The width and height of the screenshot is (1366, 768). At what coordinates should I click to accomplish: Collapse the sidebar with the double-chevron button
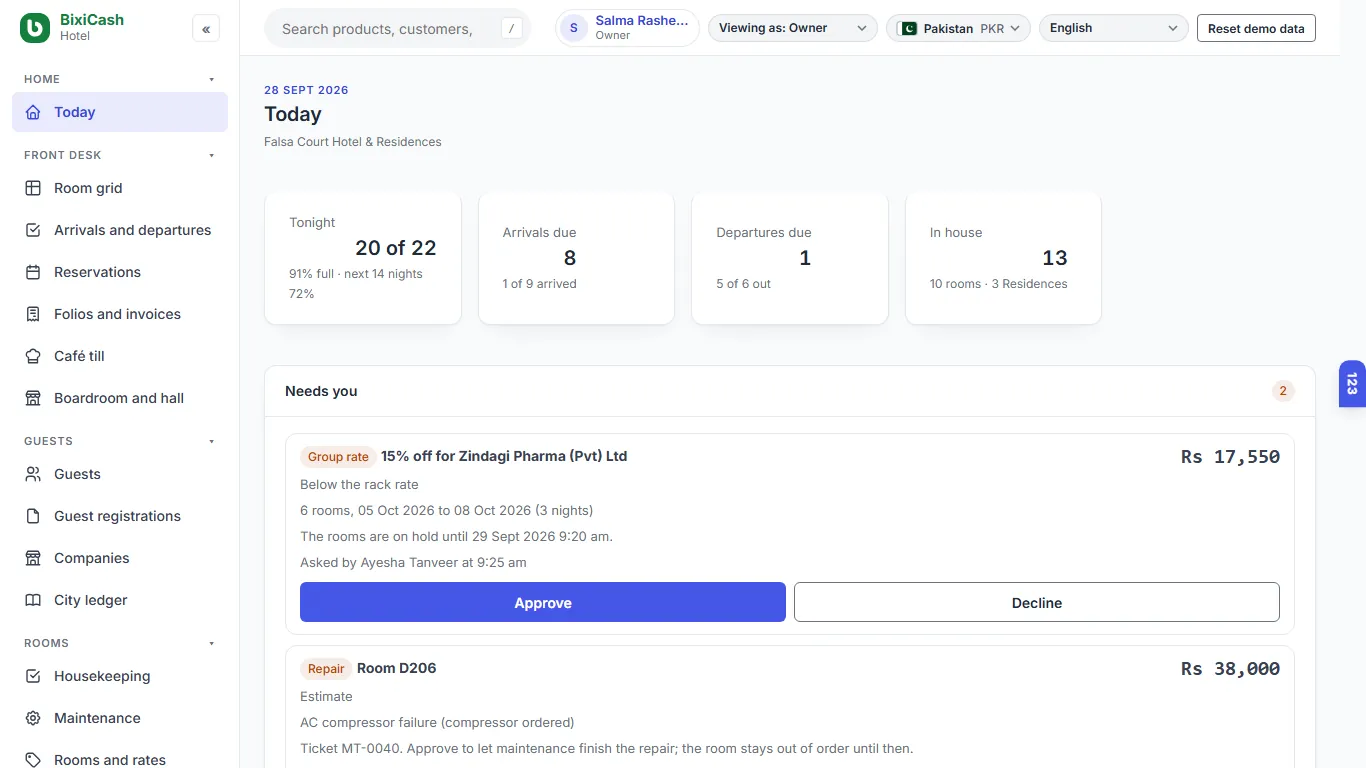coord(206,29)
